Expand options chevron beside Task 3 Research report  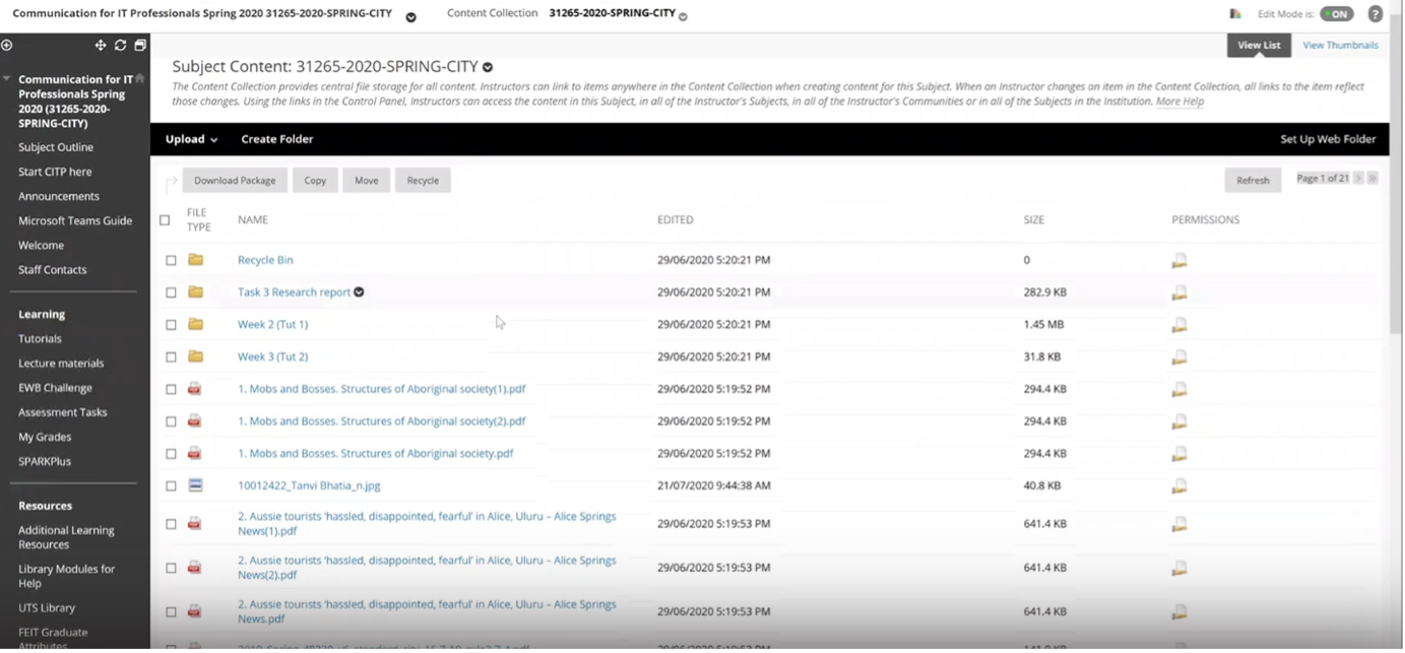359,292
